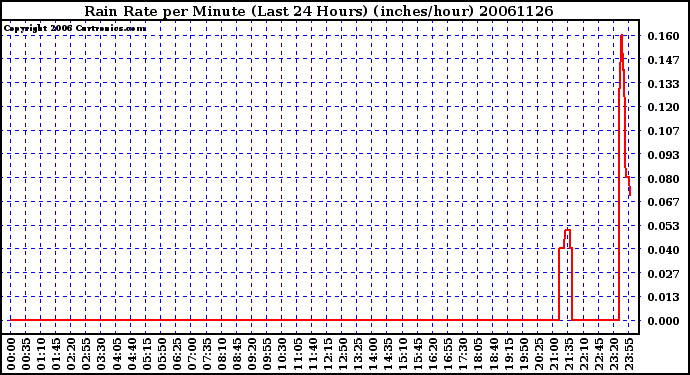Click the 21:00 time label
690x375 pixels.
coord(554,354)
